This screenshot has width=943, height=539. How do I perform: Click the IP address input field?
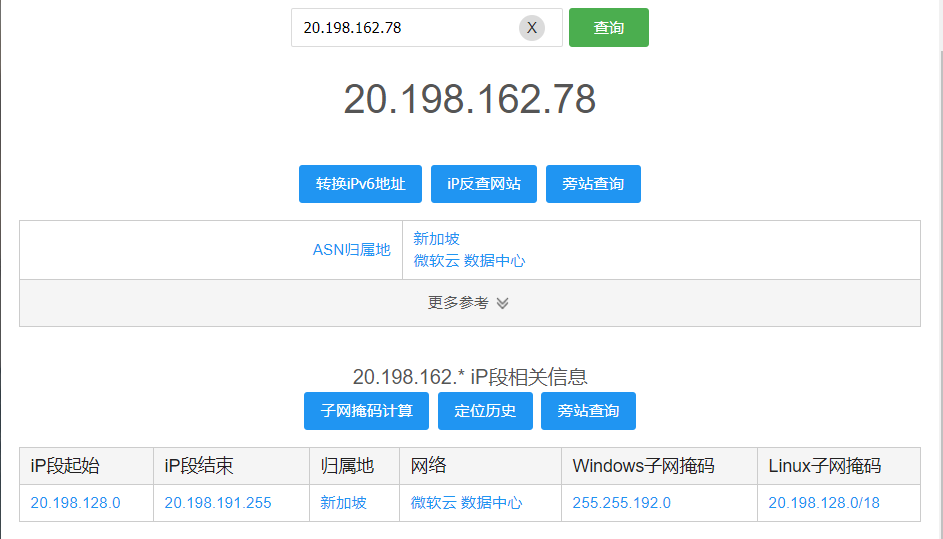(426, 28)
